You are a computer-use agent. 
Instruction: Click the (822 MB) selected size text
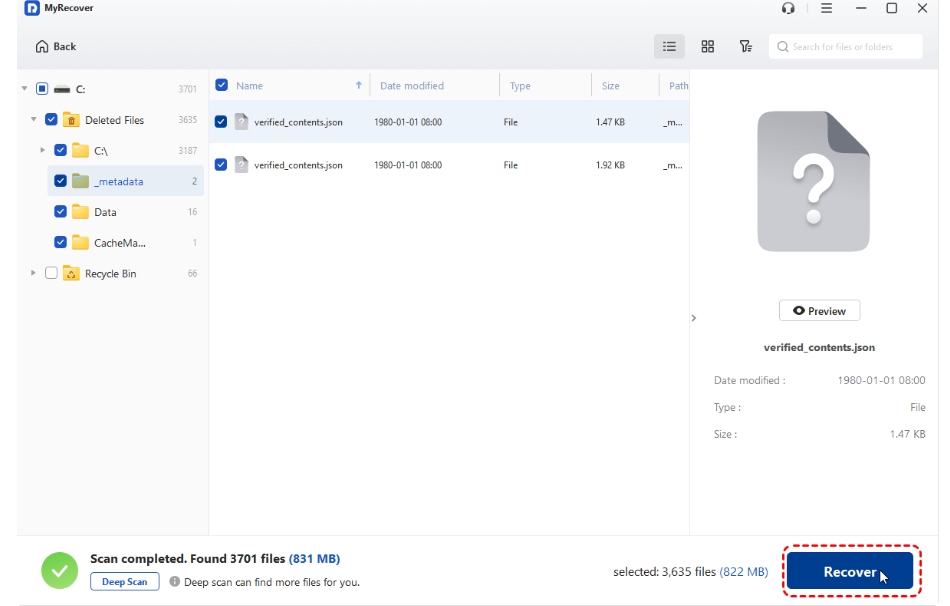743,571
